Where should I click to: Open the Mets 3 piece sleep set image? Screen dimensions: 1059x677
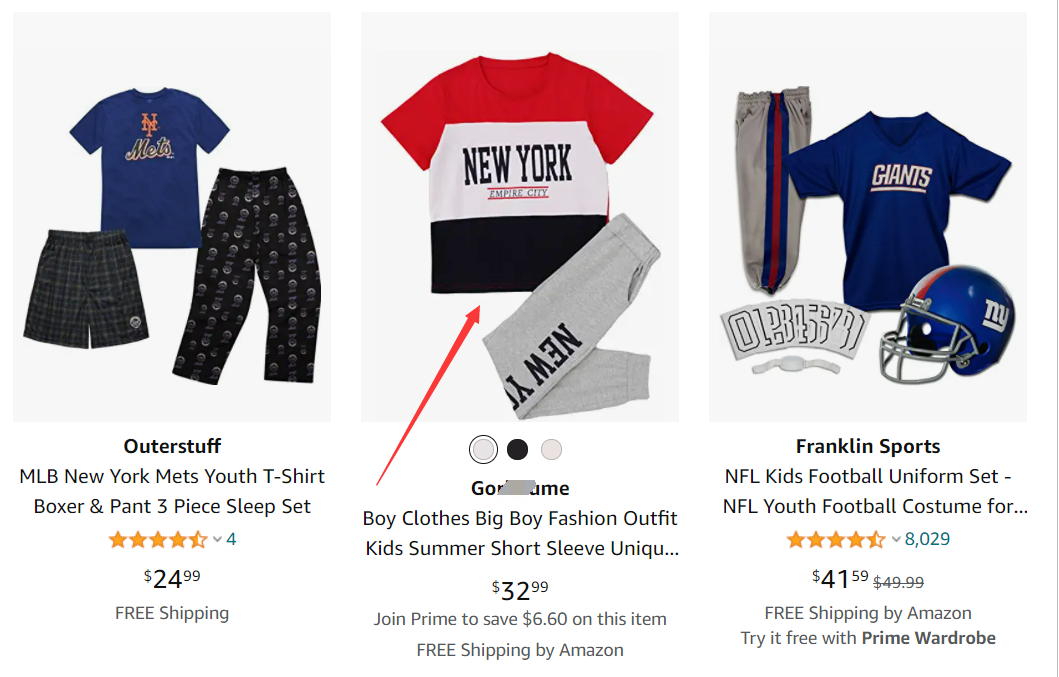tap(172, 217)
